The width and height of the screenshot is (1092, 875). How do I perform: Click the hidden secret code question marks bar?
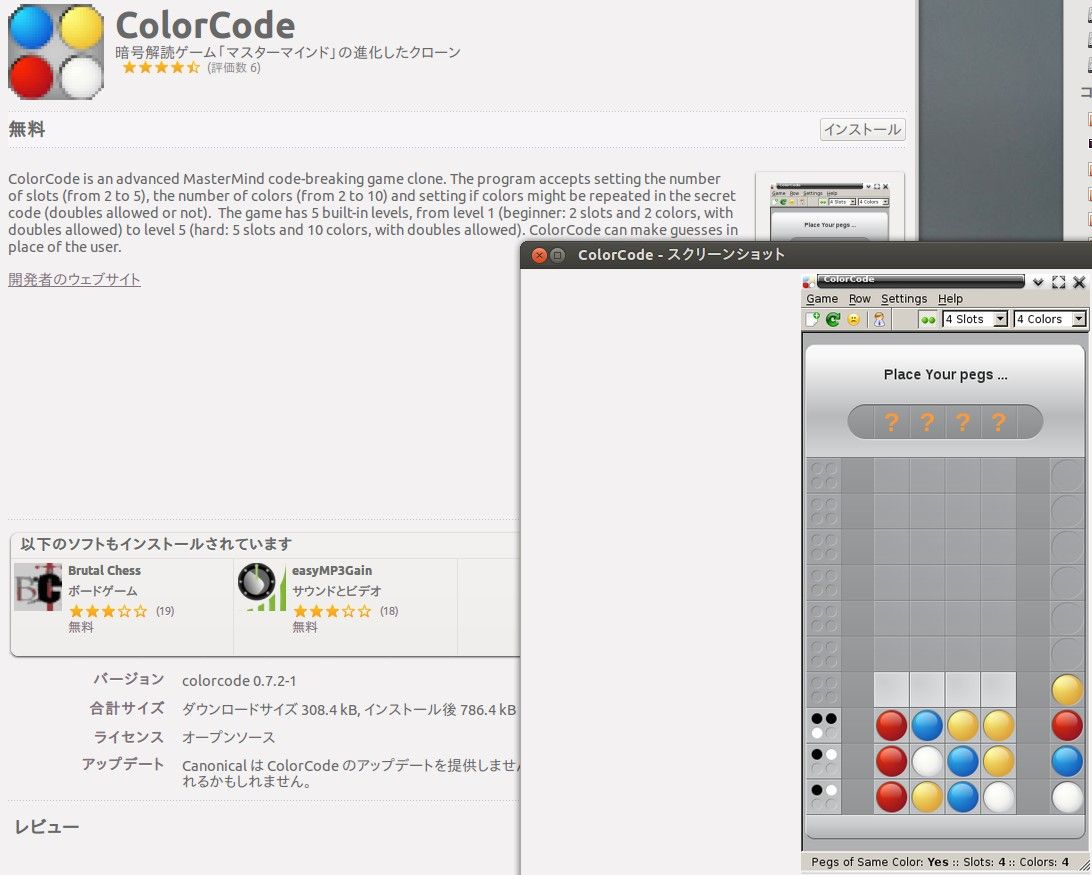click(x=945, y=422)
